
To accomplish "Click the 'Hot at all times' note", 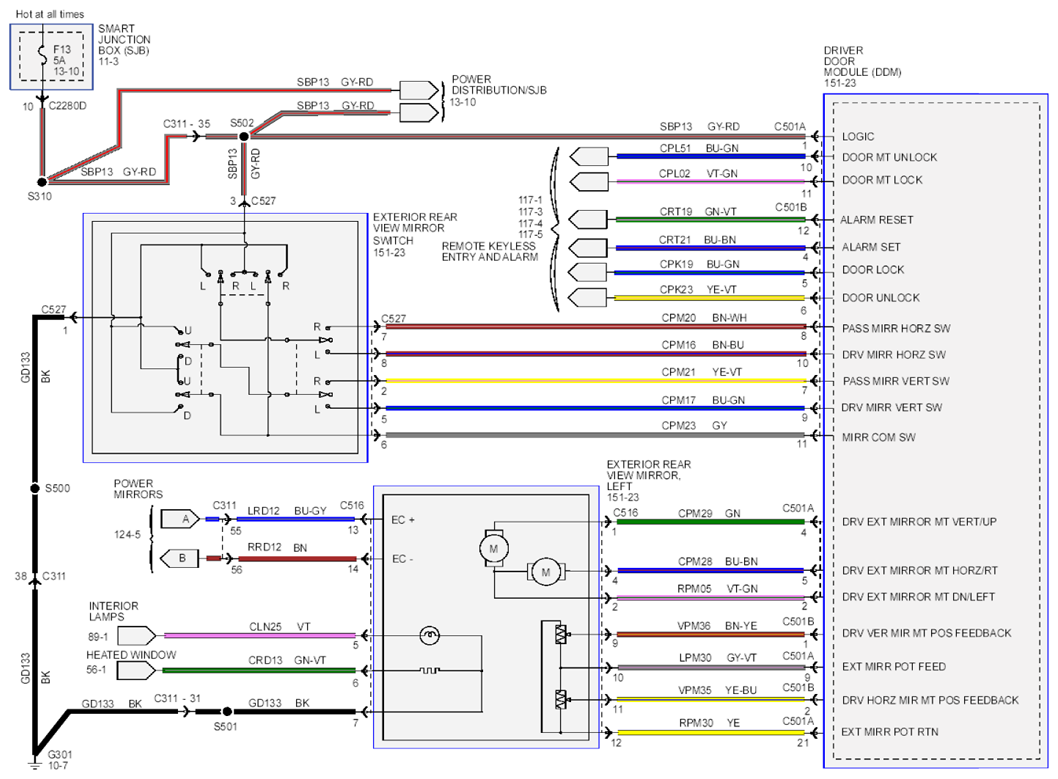I will click(x=50, y=14).
